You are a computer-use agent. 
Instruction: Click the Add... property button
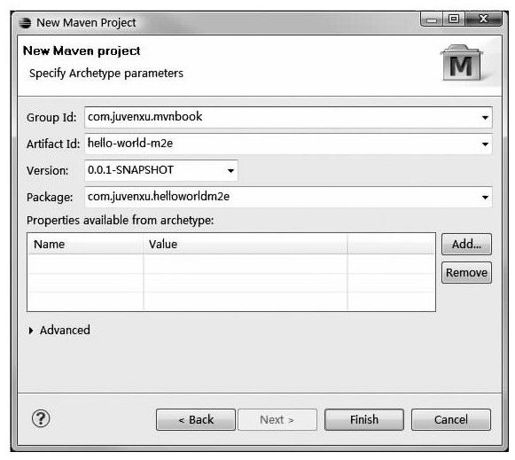coord(466,244)
